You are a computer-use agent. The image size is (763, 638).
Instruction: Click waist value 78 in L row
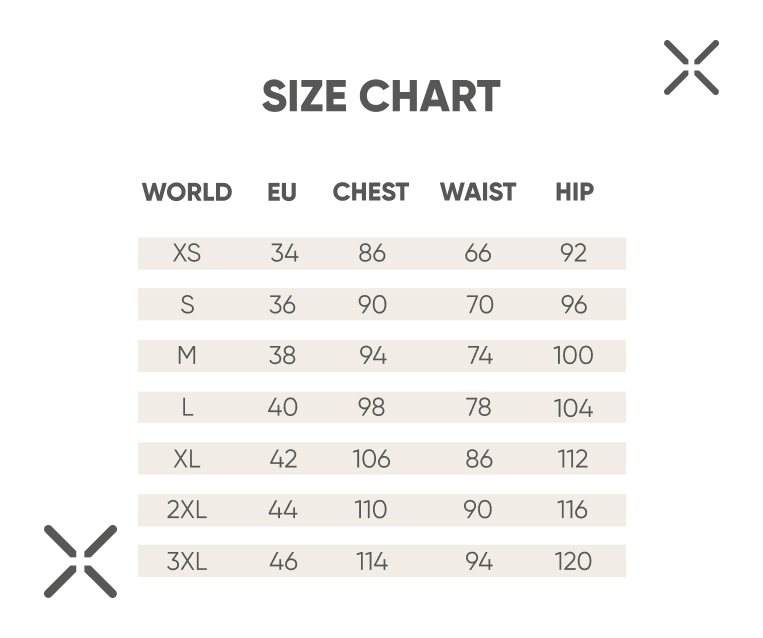479,407
